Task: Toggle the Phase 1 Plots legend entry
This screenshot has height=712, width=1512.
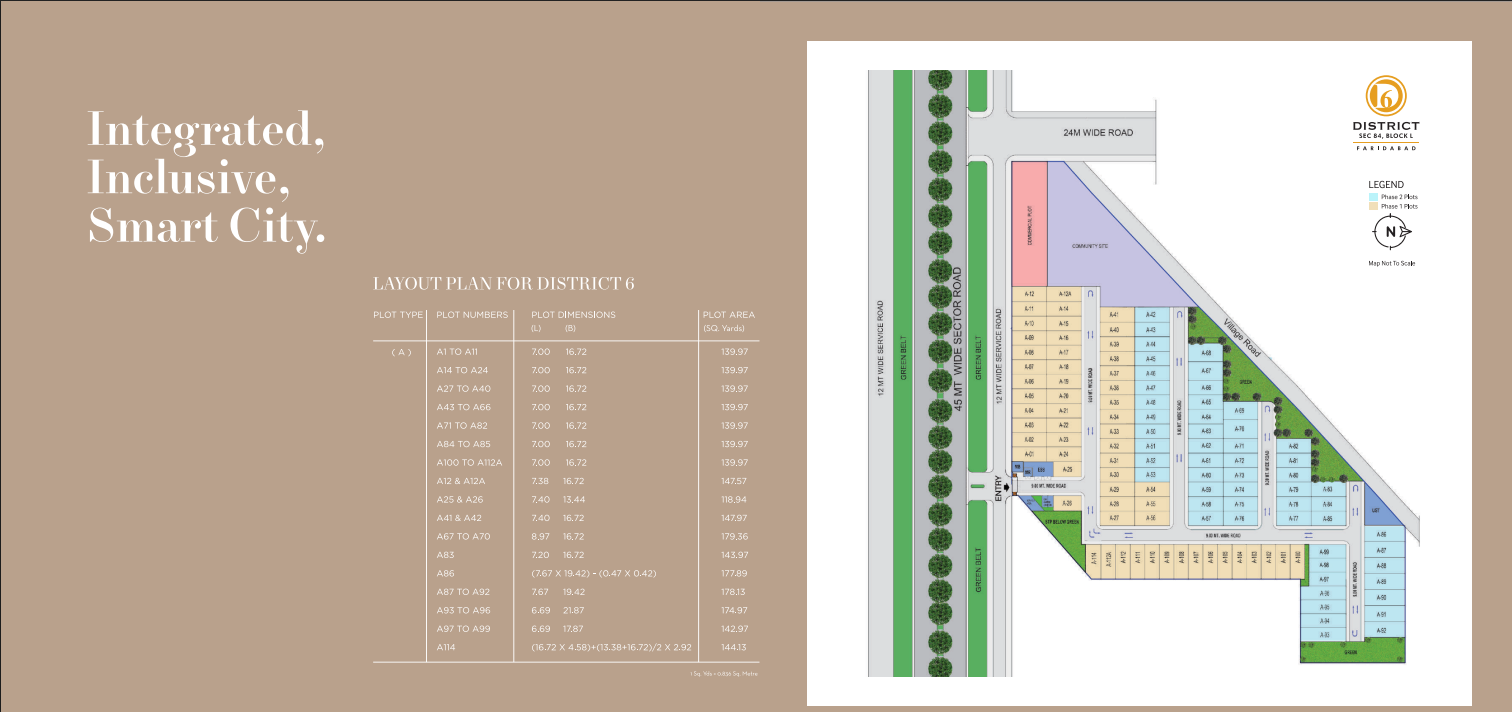Action: [x=1400, y=207]
